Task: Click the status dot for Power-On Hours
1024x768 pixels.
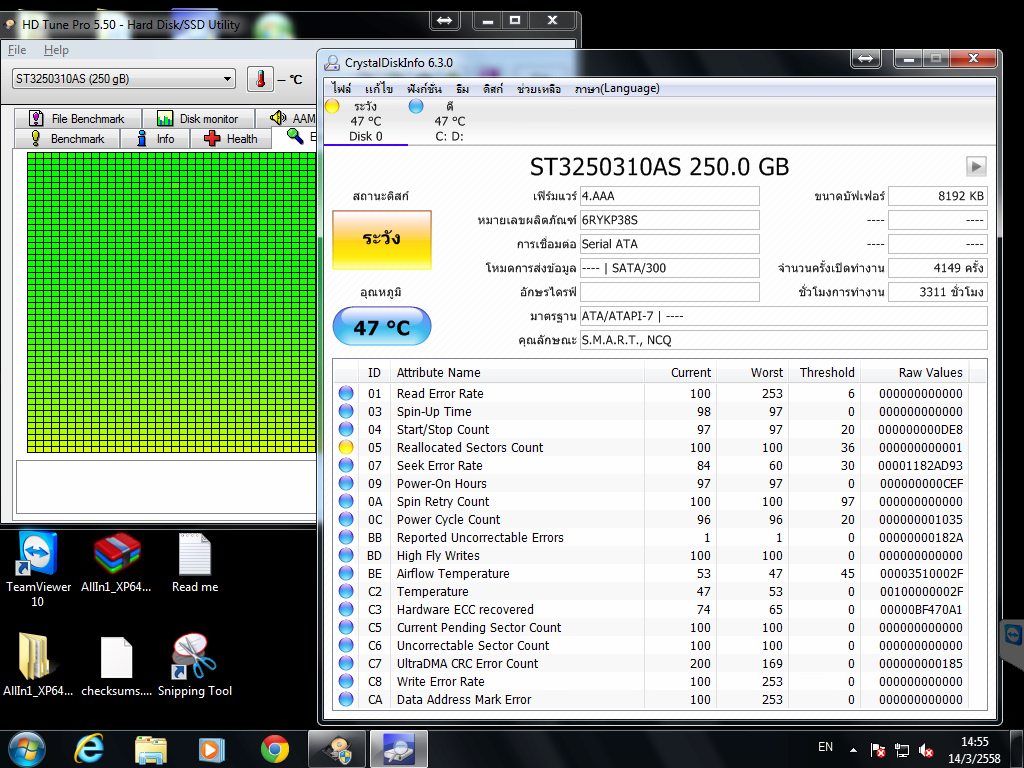Action: tap(346, 483)
